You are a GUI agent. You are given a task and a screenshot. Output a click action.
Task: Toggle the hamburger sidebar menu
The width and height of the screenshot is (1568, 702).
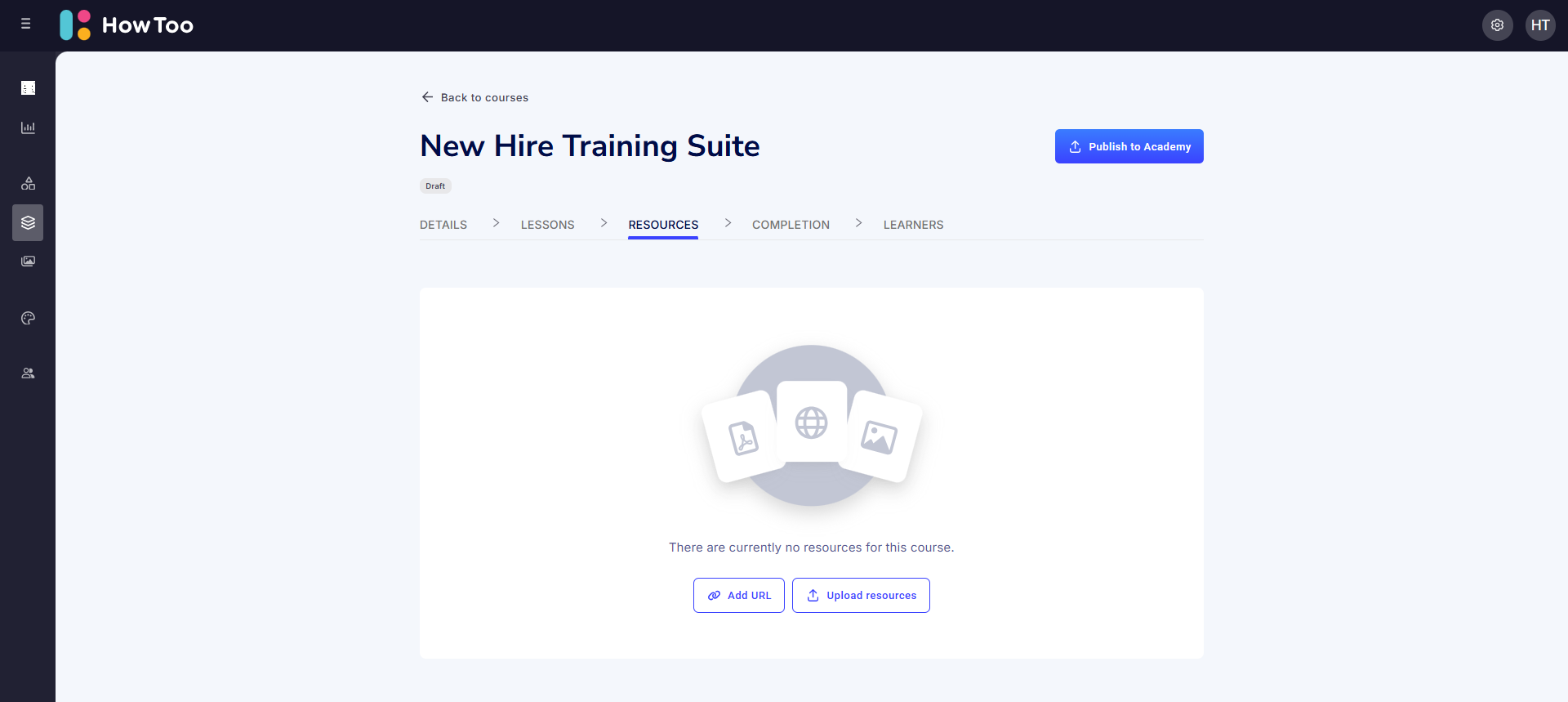point(26,24)
